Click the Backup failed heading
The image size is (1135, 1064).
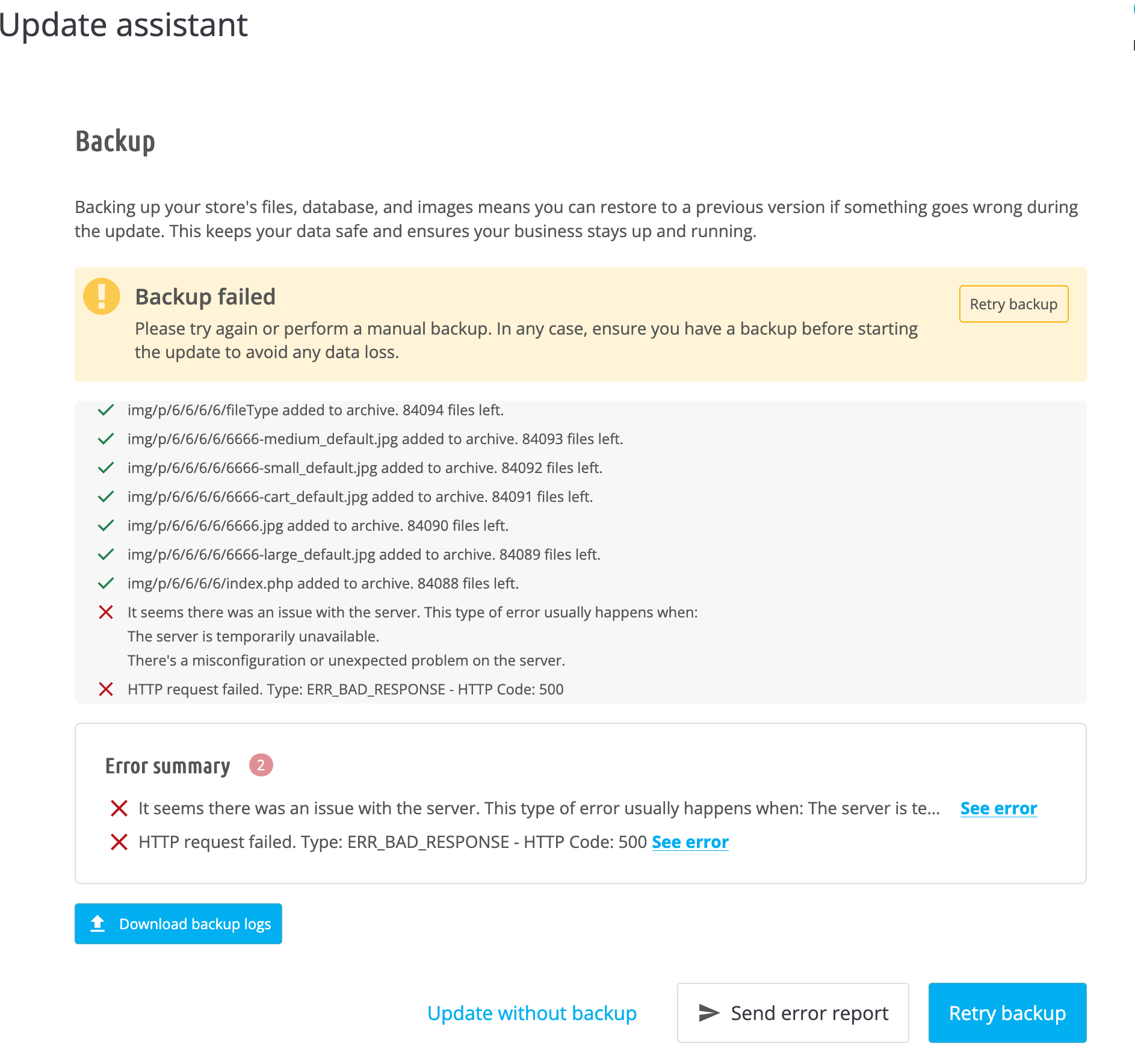coord(205,297)
